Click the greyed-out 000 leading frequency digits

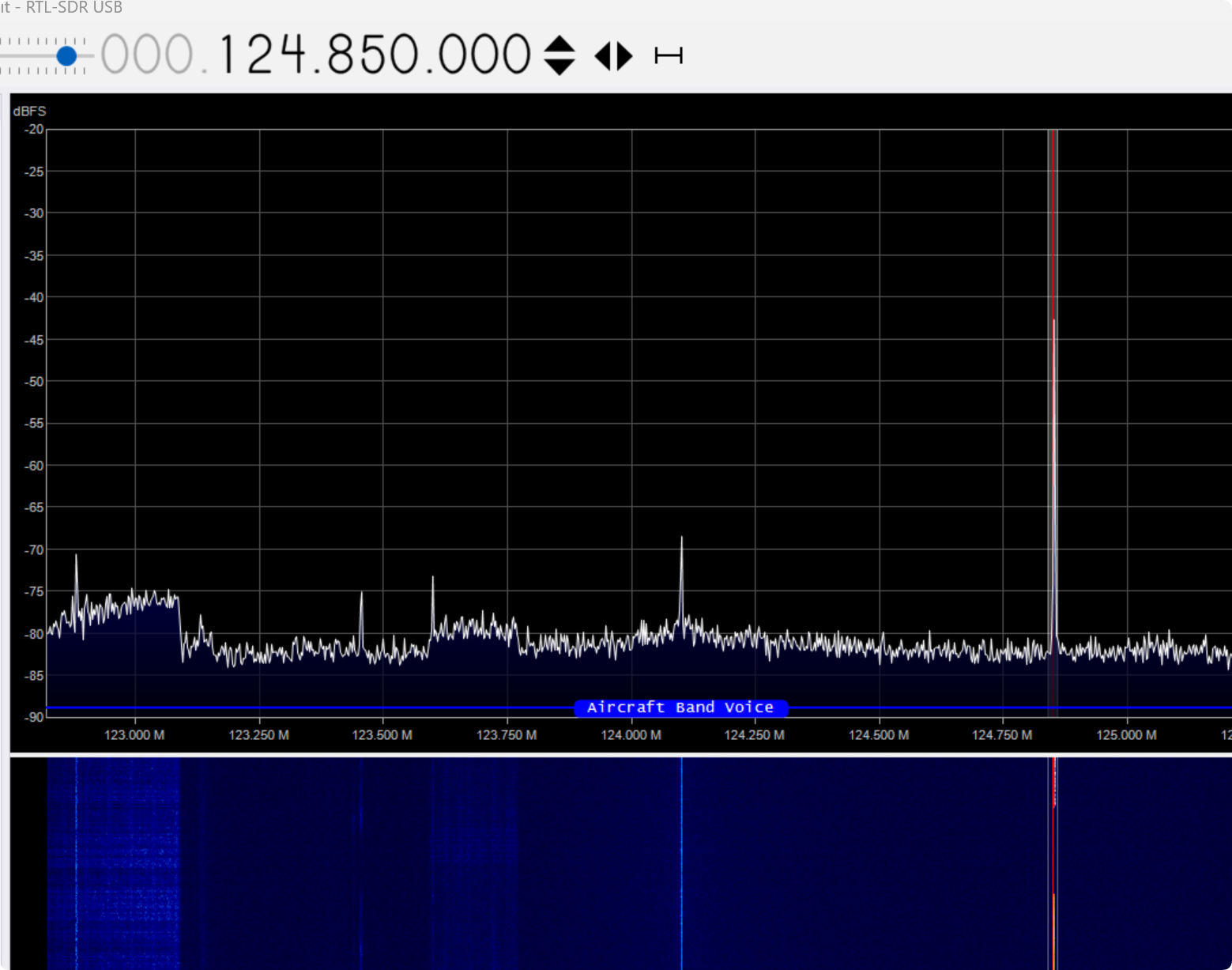pyautogui.click(x=147, y=55)
